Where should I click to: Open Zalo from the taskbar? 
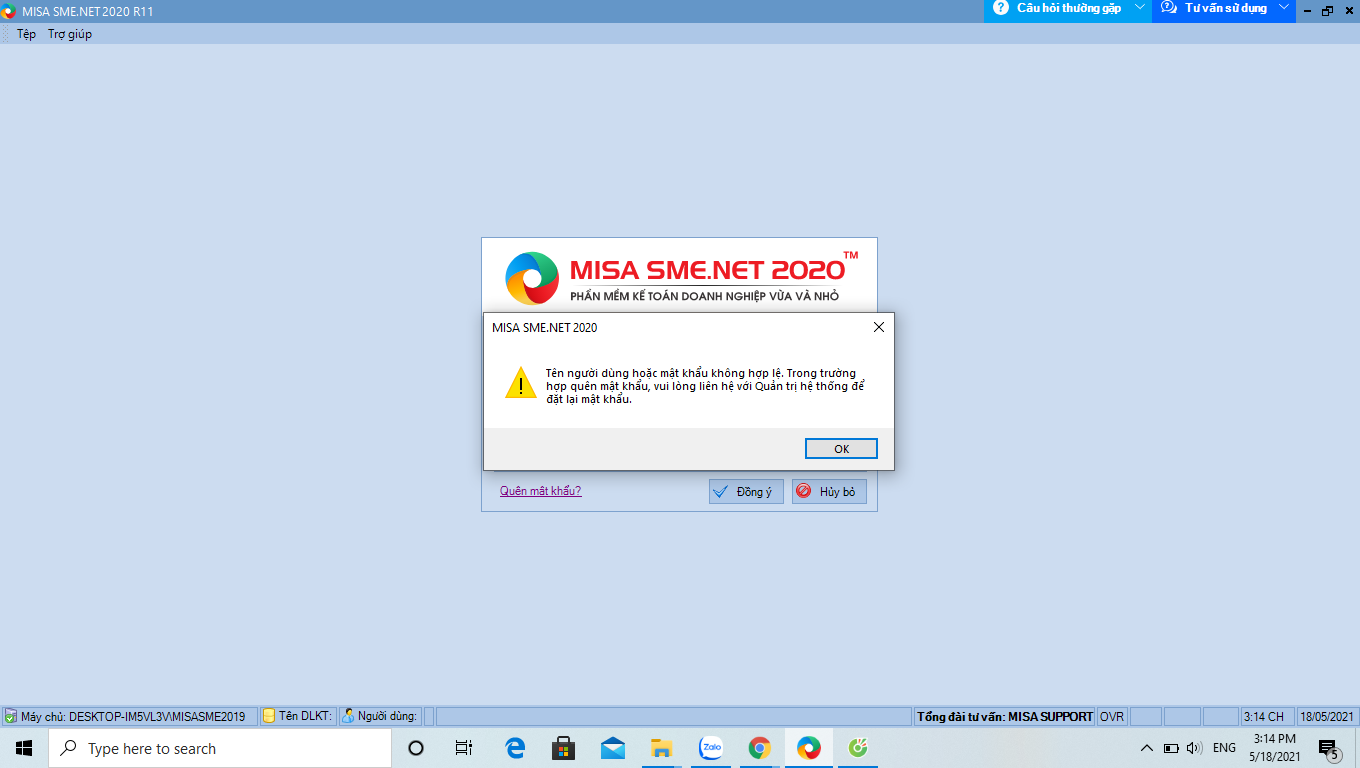[x=711, y=748]
